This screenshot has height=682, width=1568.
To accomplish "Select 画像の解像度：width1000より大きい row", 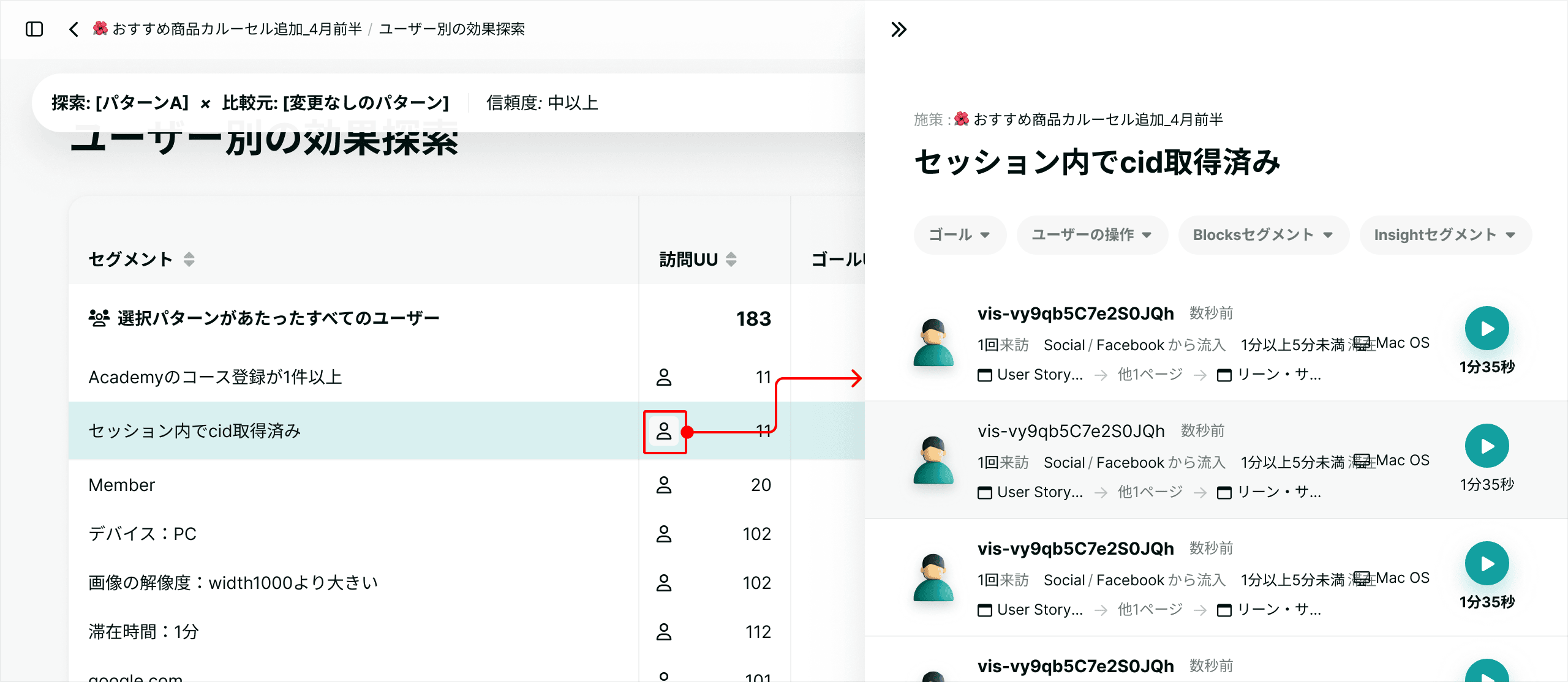I will 467,583.
